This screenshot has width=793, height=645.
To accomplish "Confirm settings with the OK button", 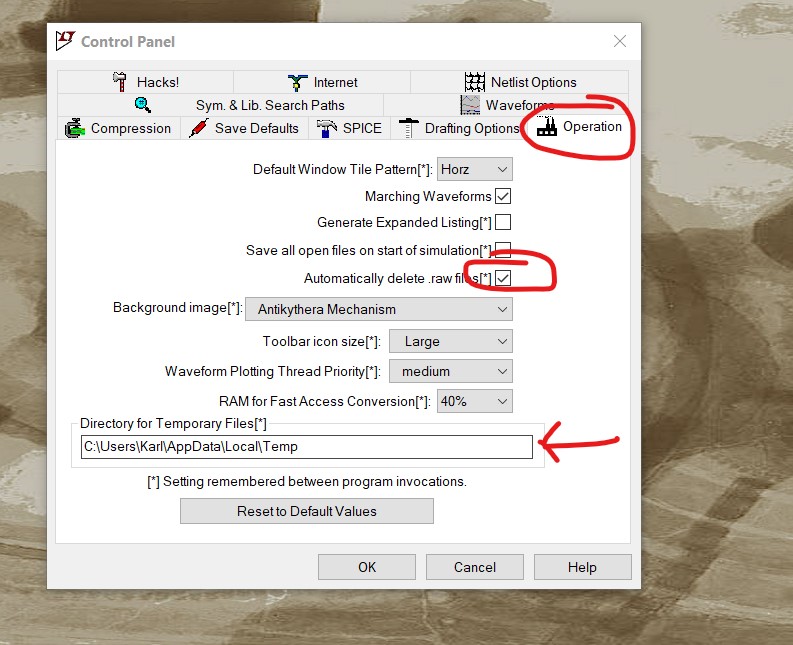I will coord(367,567).
